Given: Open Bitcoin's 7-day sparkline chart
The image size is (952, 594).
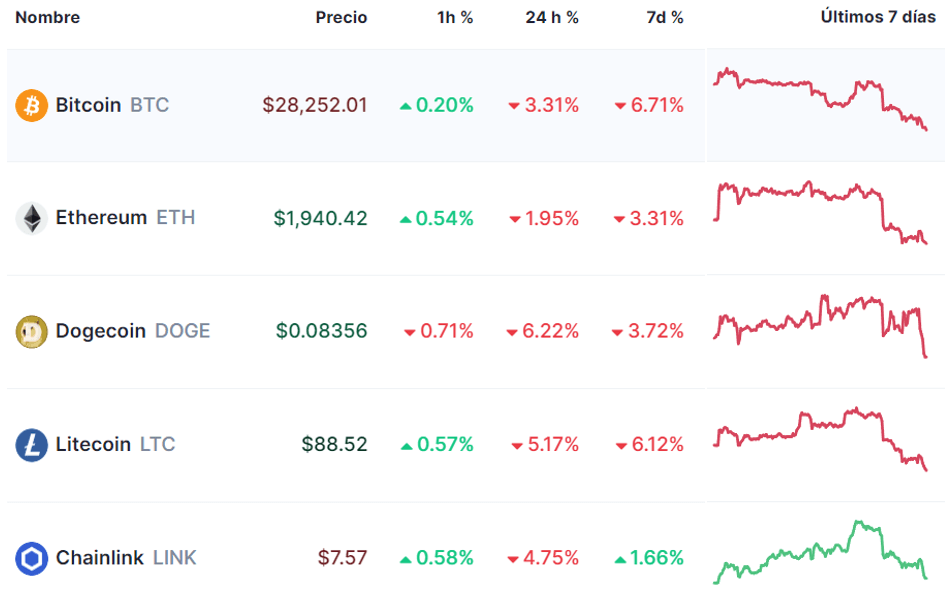Looking at the screenshot, I should pos(820,98).
